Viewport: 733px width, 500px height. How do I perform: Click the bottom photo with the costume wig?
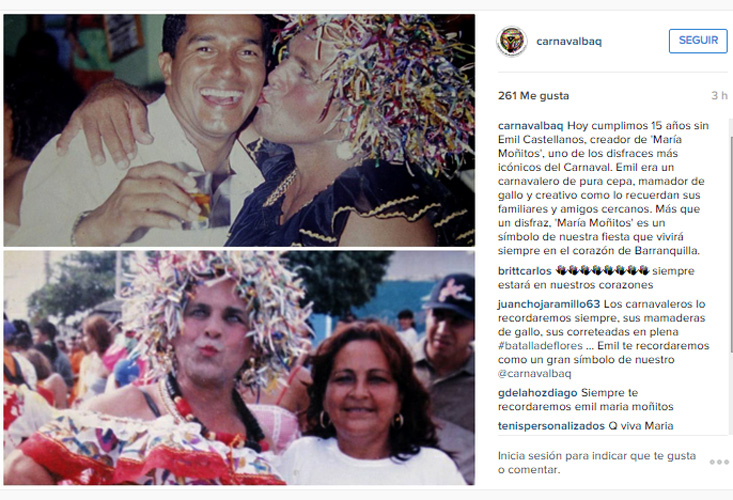pyautogui.click(x=239, y=368)
